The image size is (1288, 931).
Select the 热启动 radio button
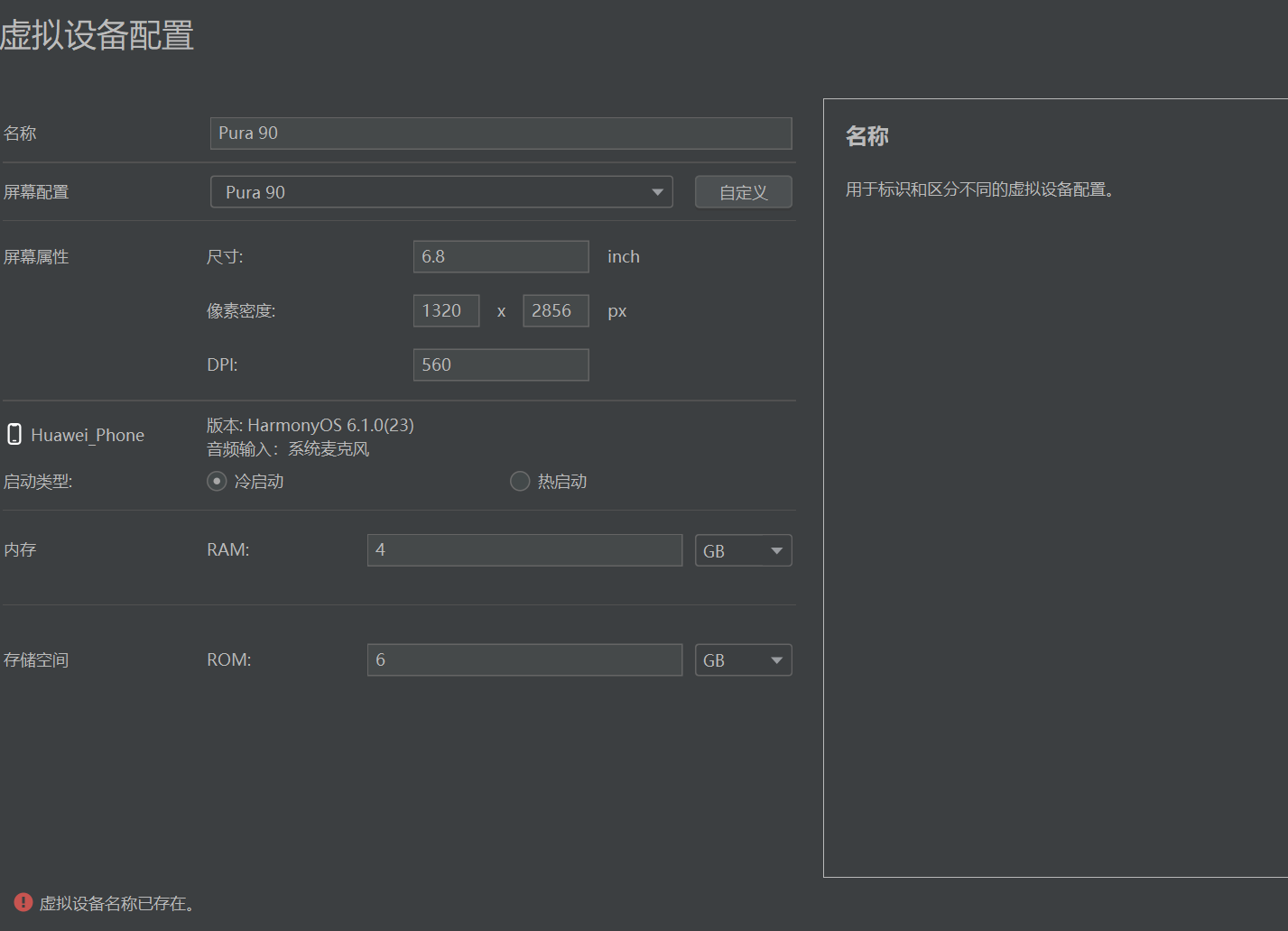coord(520,482)
